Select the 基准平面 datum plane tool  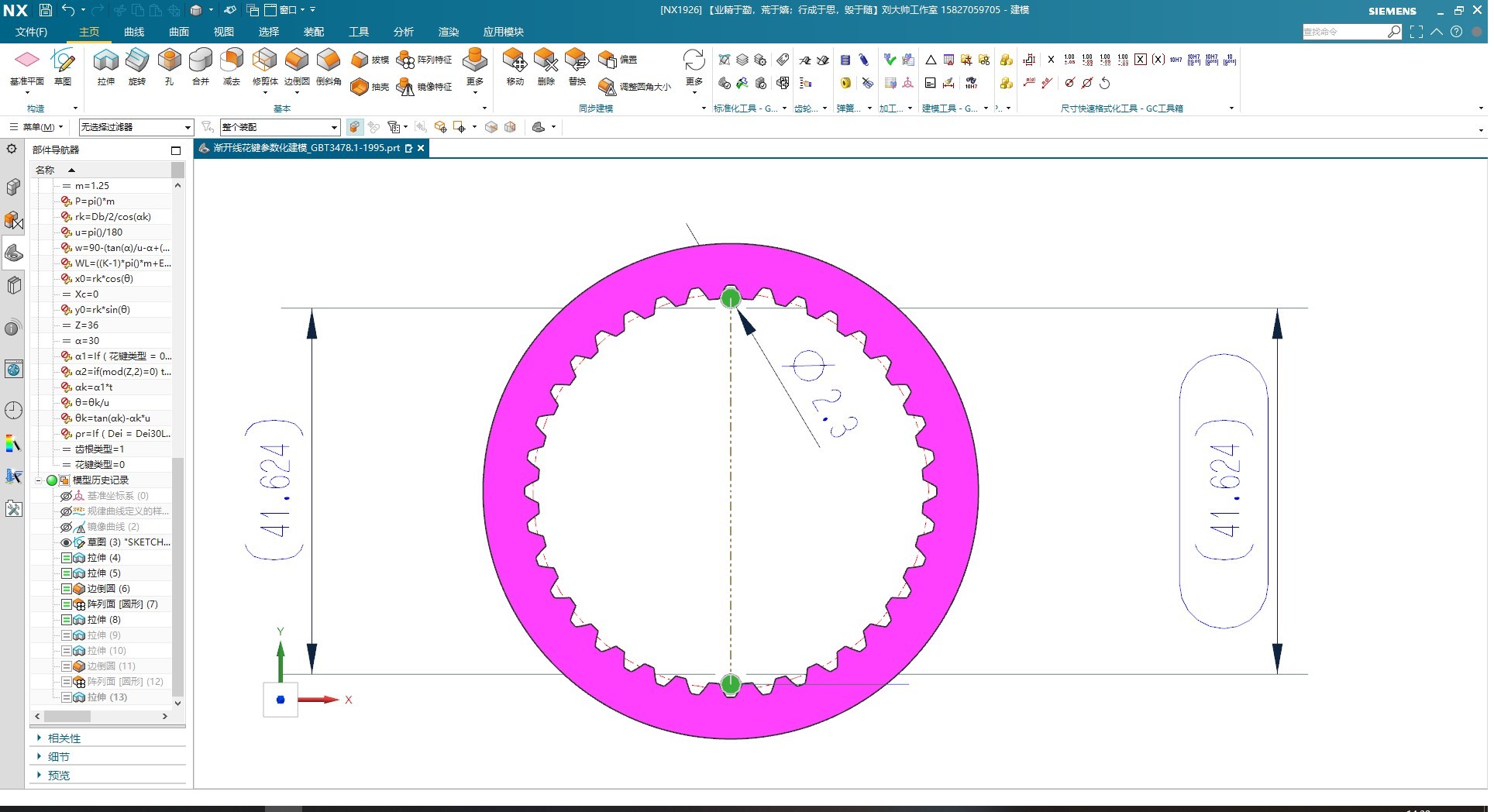point(26,67)
